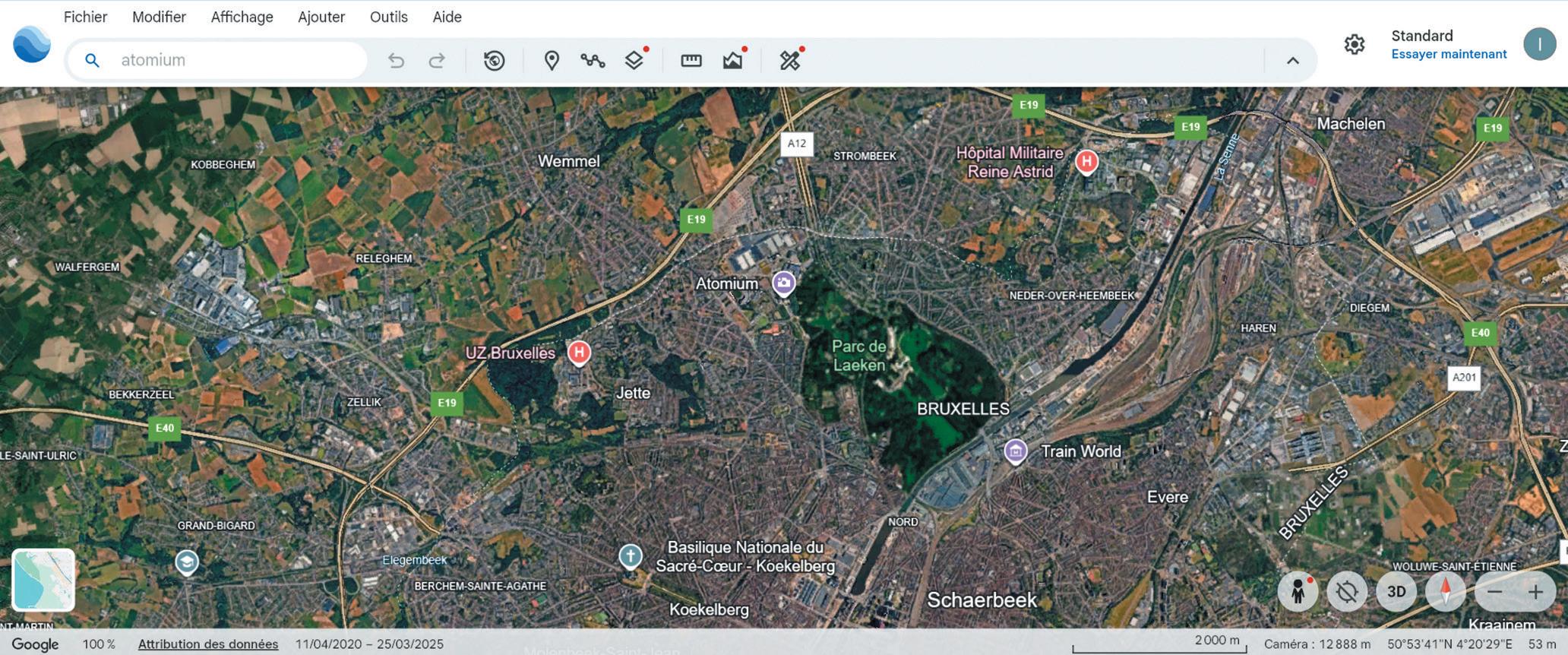Viewport: 1568px width, 655px height.
Task: Click the Jette map label
Action: point(633,393)
